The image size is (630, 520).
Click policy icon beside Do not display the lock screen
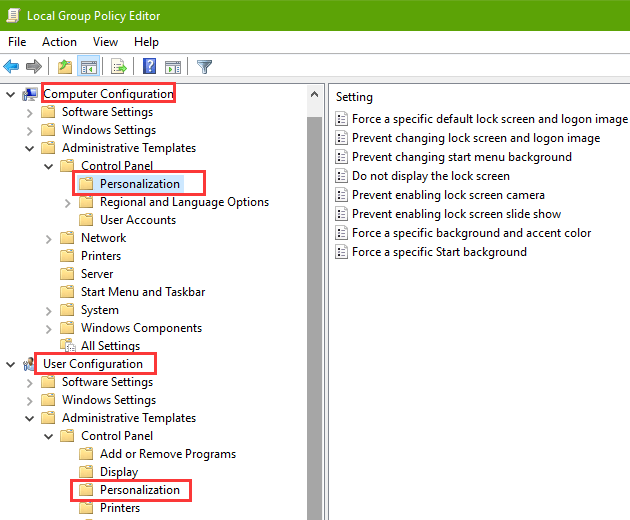[342, 176]
